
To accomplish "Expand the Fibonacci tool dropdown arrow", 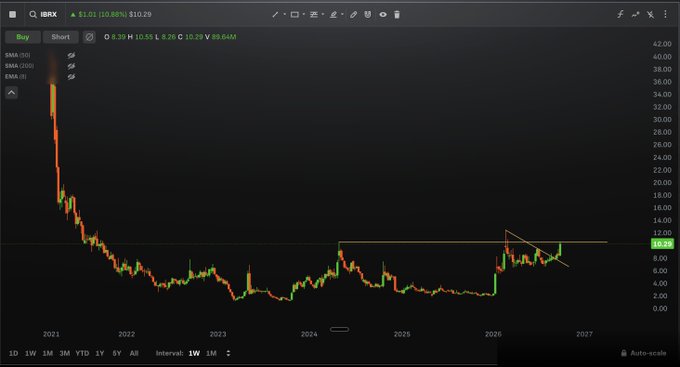I will [x=323, y=14].
